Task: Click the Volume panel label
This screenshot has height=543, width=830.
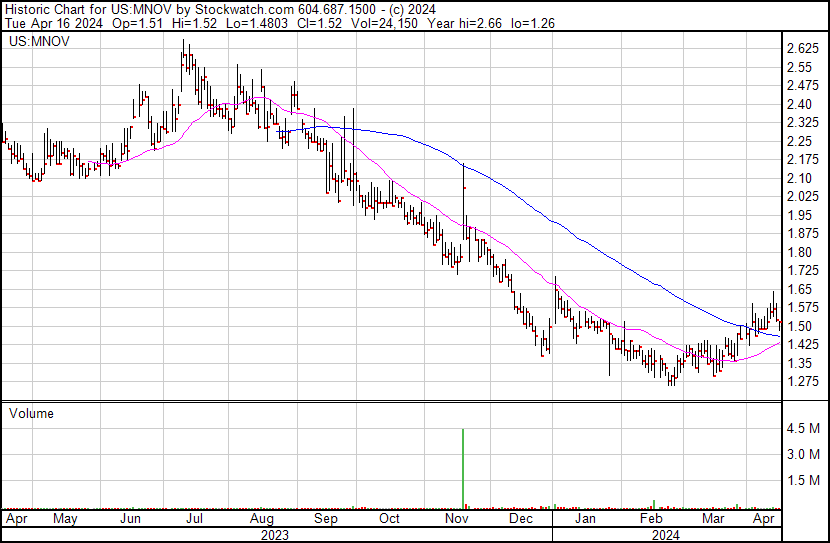Action: coord(31,413)
